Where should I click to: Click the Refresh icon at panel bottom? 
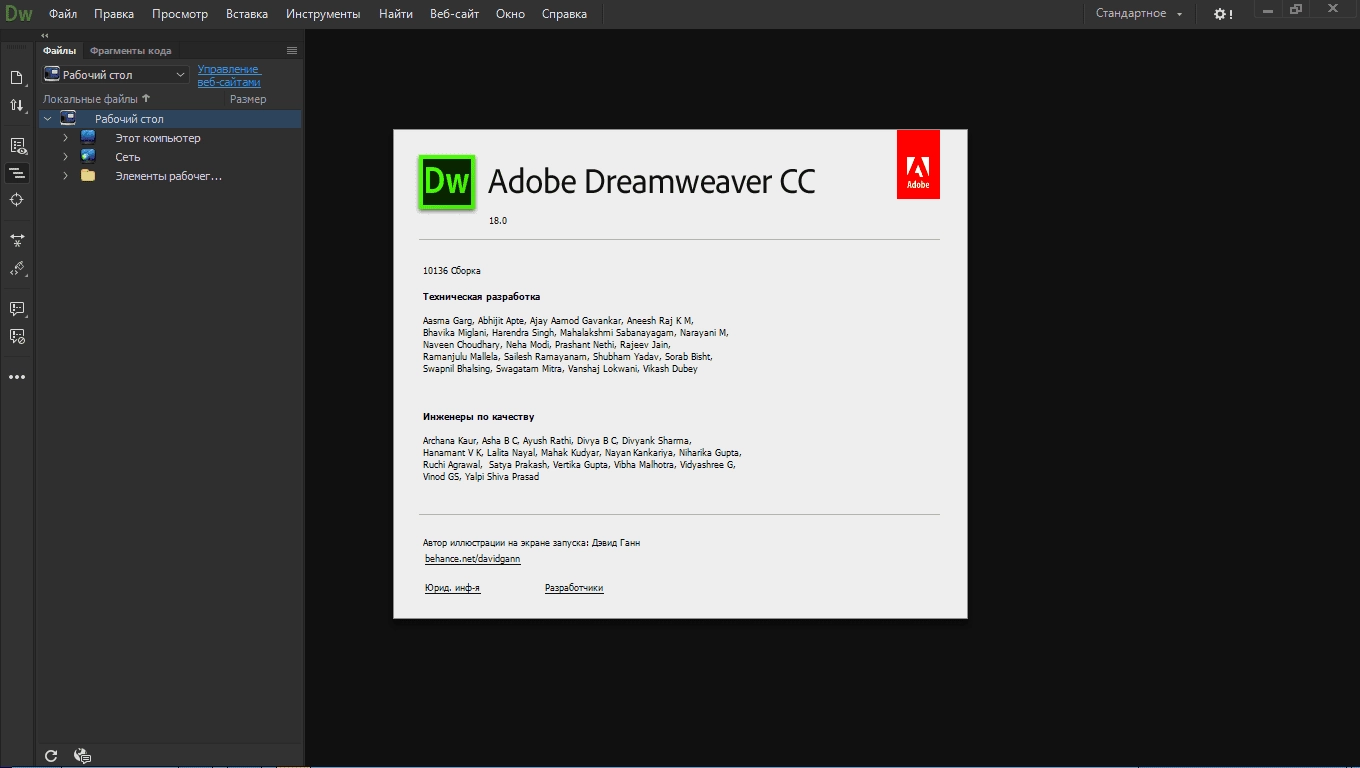tap(51, 756)
